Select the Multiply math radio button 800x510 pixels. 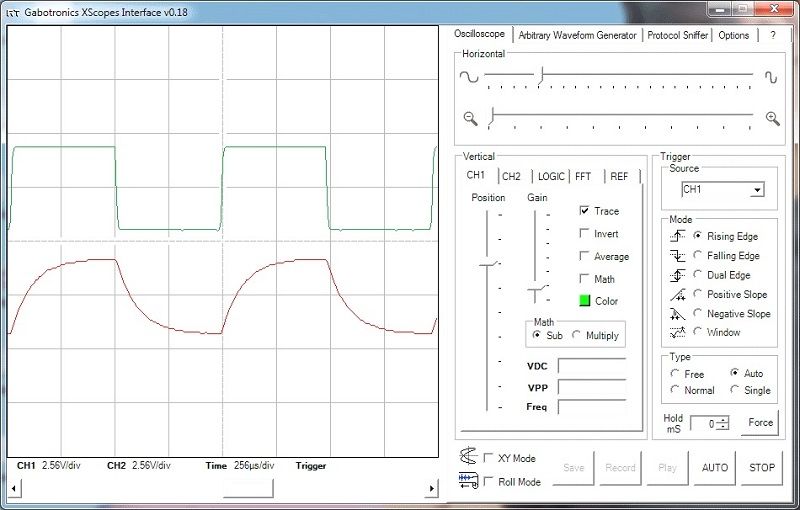(577, 335)
